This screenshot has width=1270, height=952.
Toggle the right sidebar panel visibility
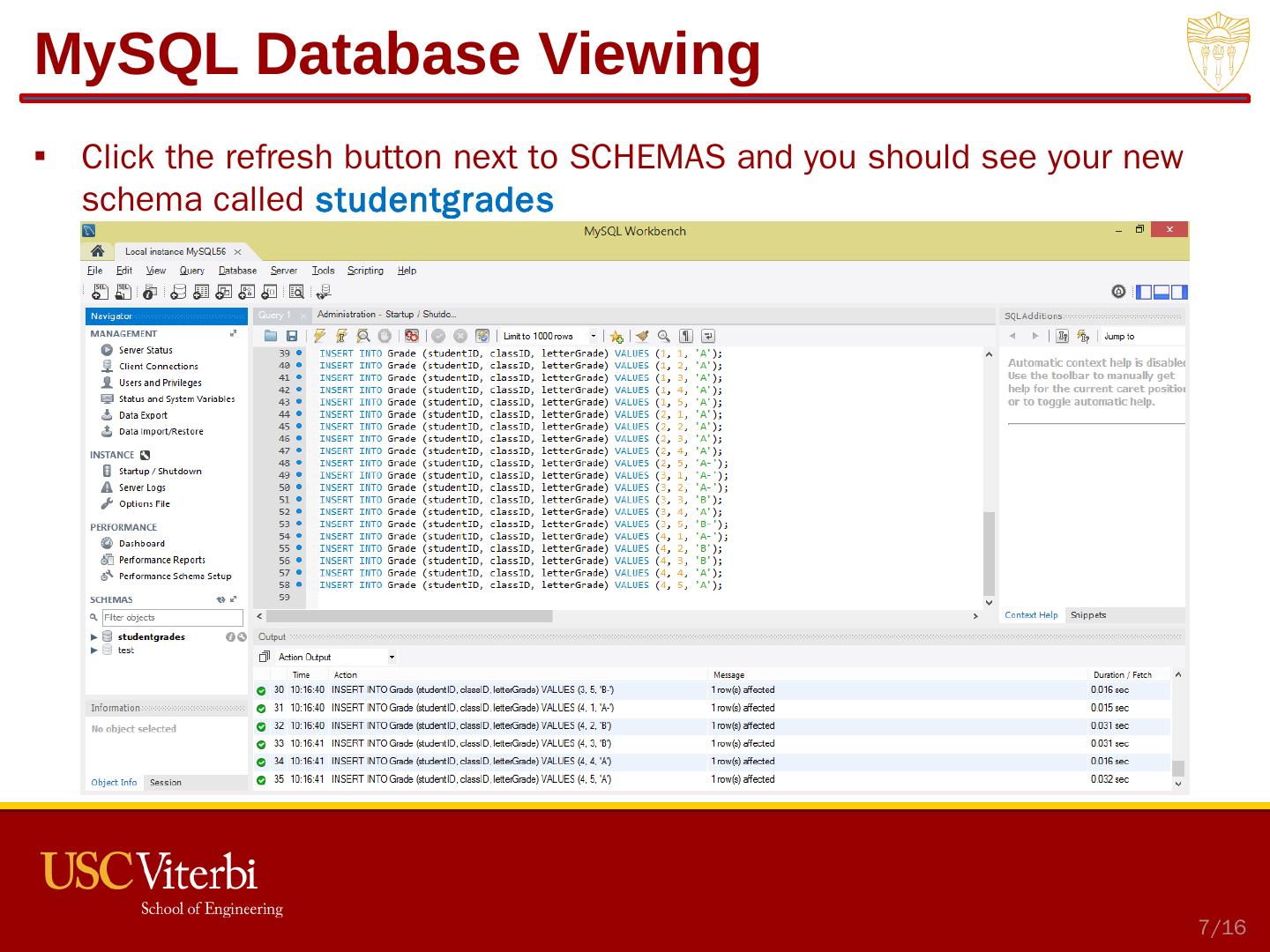pos(1179,292)
